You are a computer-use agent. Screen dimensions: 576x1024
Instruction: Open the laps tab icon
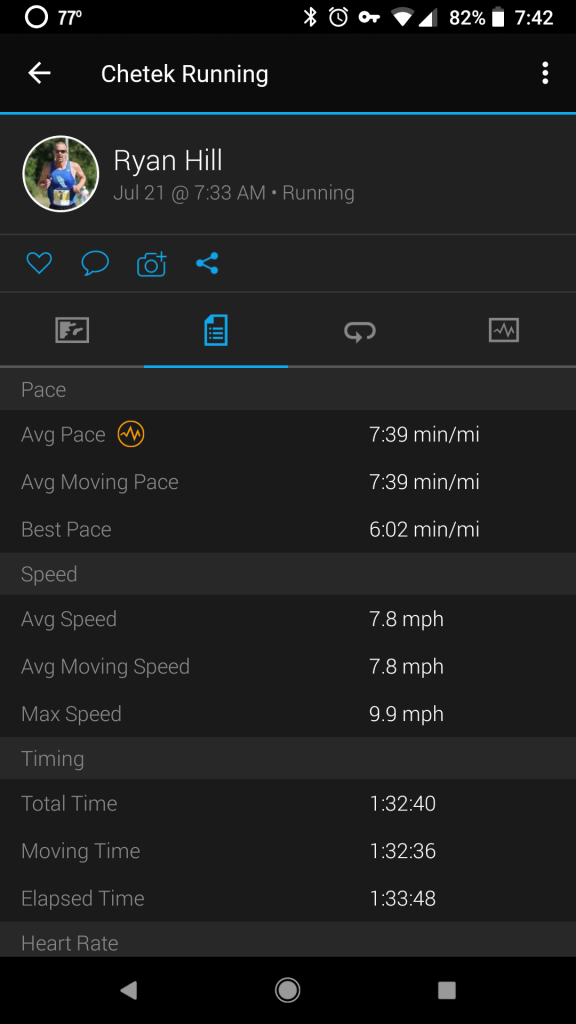click(360, 331)
